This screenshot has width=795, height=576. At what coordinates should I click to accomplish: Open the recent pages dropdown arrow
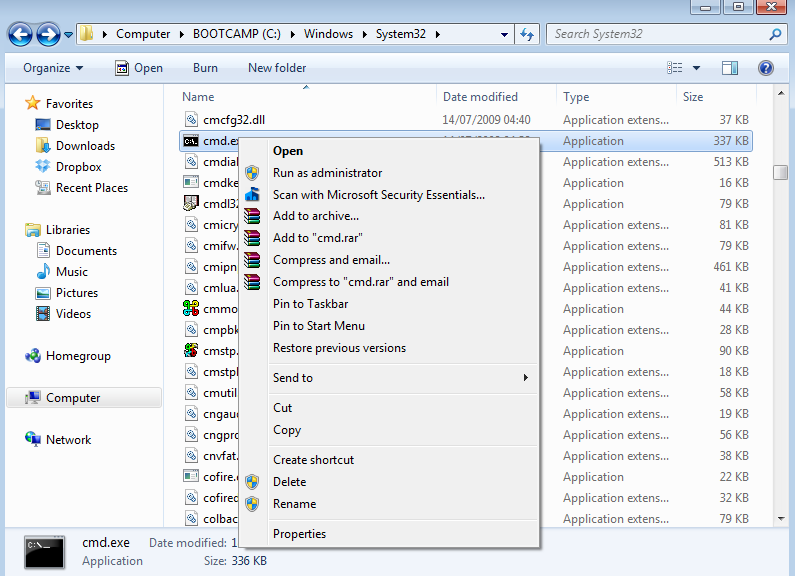point(68,35)
